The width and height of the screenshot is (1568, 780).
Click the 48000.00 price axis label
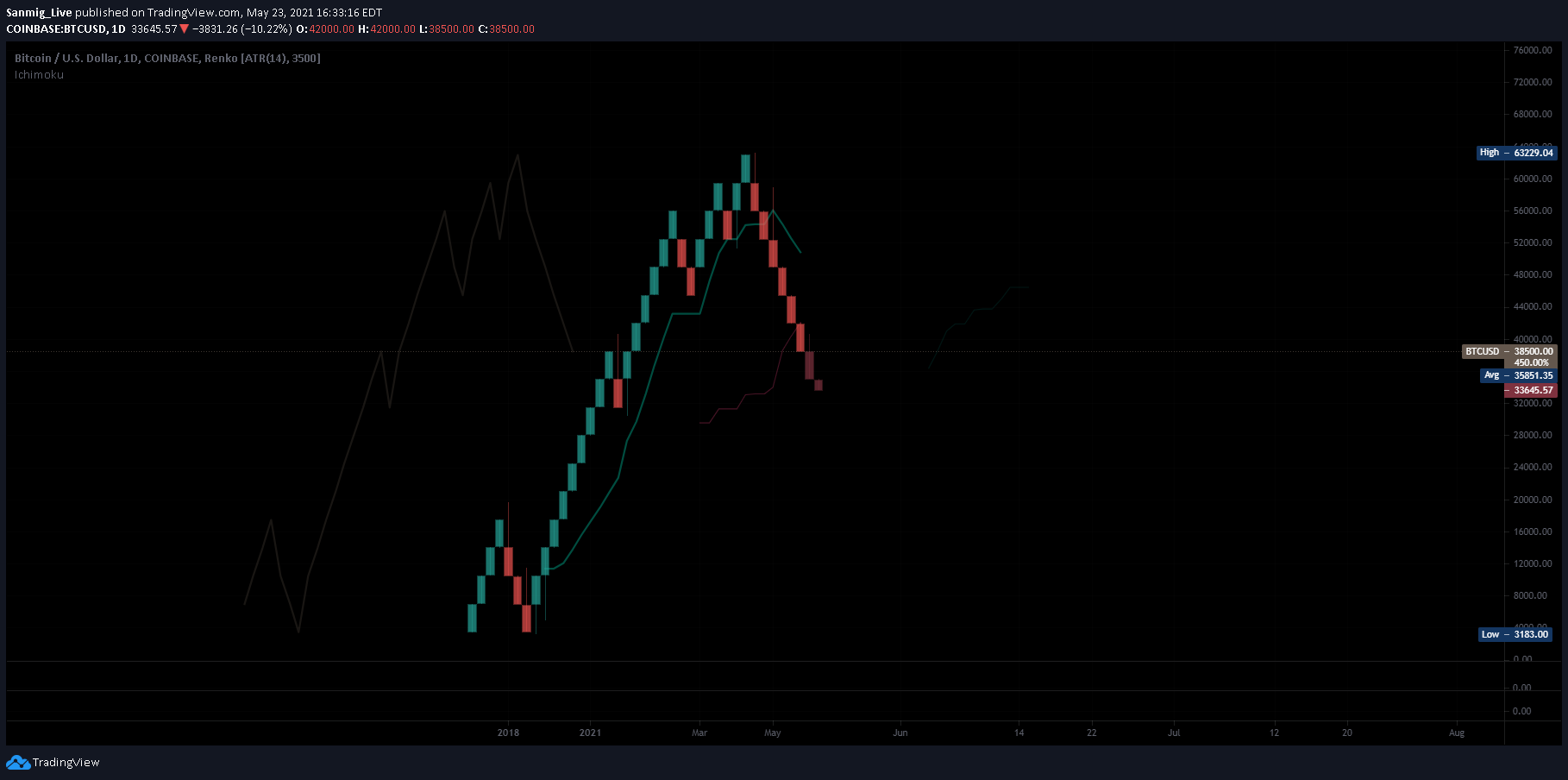click(1533, 274)
